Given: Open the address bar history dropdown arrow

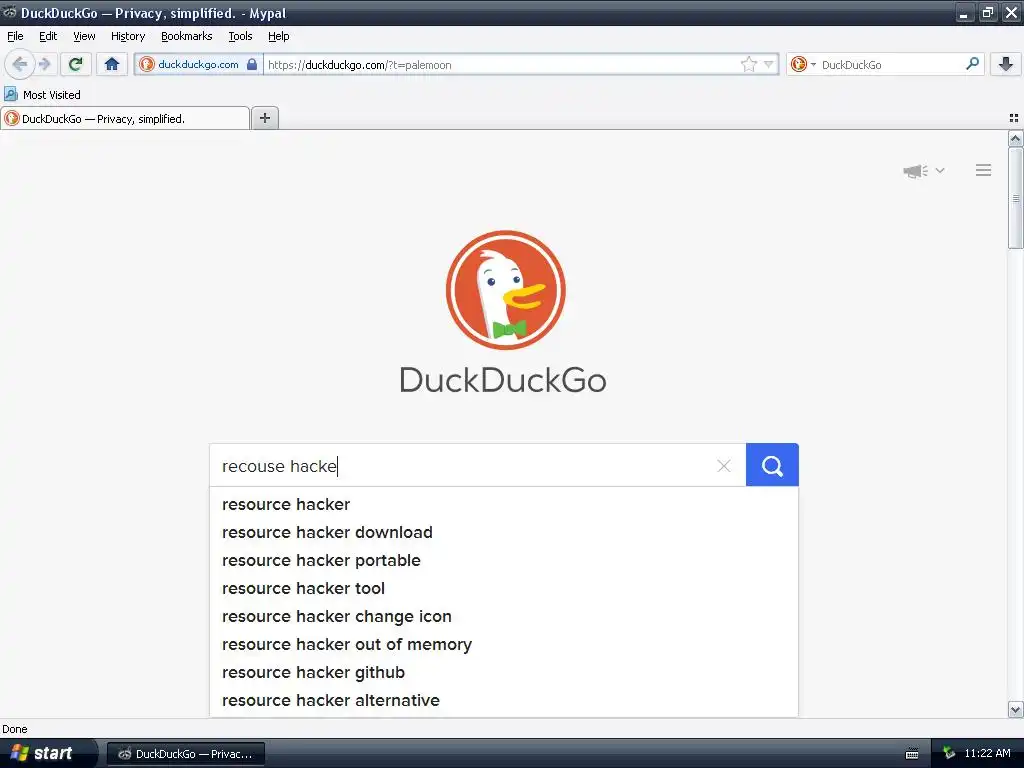Looking at the screenshot, I should pos(769,64).
